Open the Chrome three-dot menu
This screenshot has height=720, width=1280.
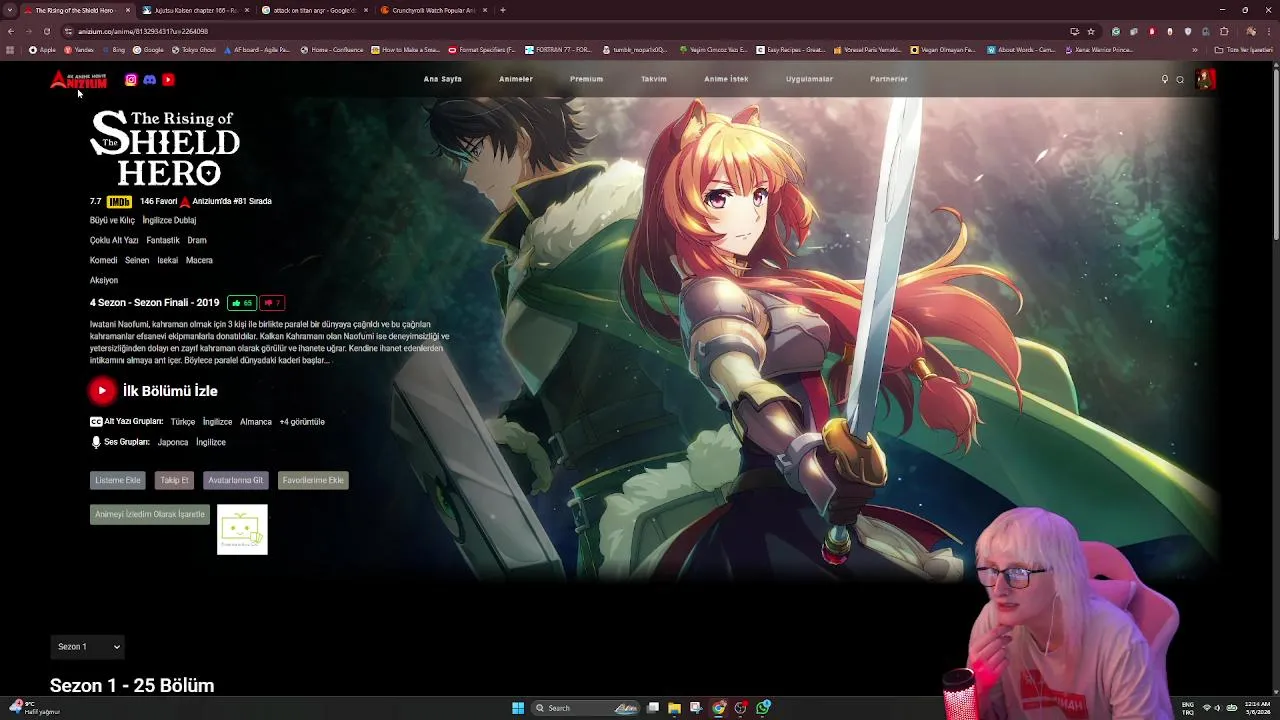[1269, 31]
